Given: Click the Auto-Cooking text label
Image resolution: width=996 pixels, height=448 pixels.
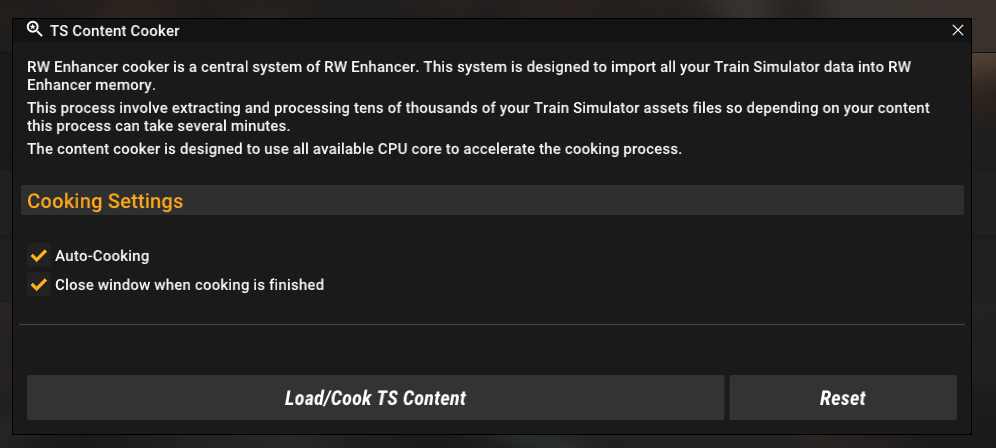Looking at the screenshot, I should point(102,255).
